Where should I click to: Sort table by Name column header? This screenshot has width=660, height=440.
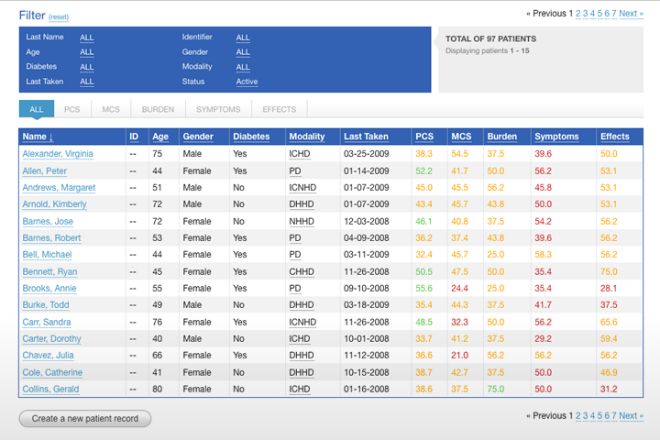[x=38, y=136]
